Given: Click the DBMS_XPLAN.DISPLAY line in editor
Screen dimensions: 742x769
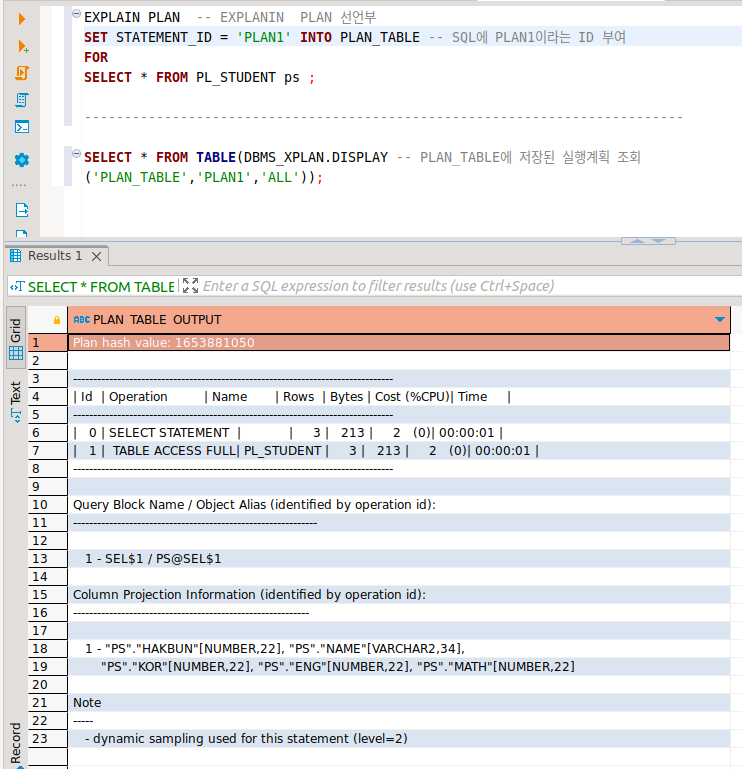Looking at the screenshot, I should (x=362, y=157).
